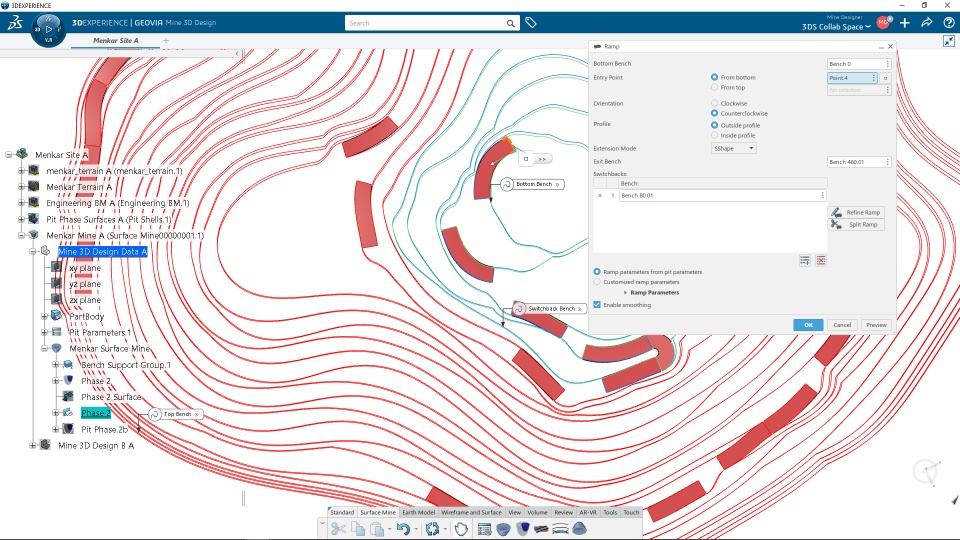Select Phase 2 Surface in the tree
The image size is (960, 540).
pyautogui.click(x=111, y=397)
